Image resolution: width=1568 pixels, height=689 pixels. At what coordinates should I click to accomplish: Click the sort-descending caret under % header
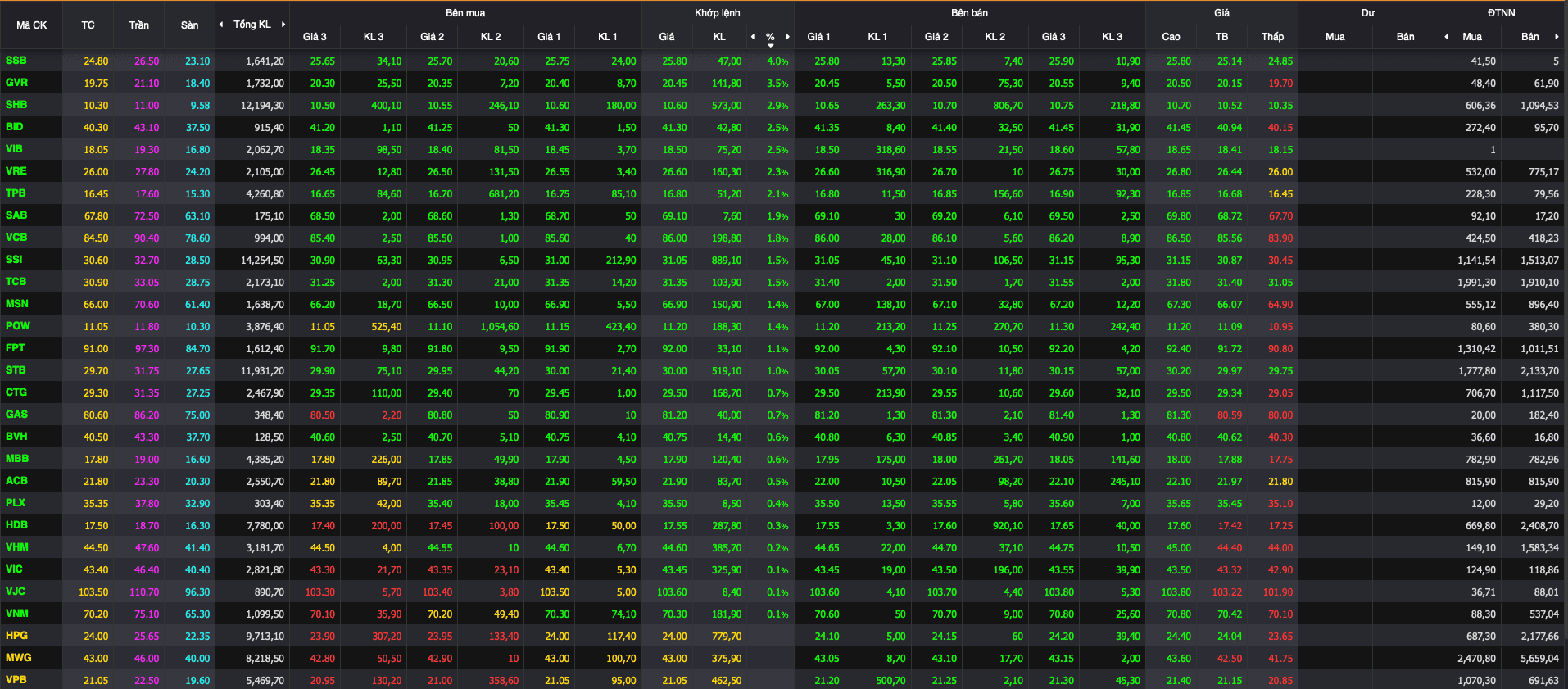tap(770, 45)
